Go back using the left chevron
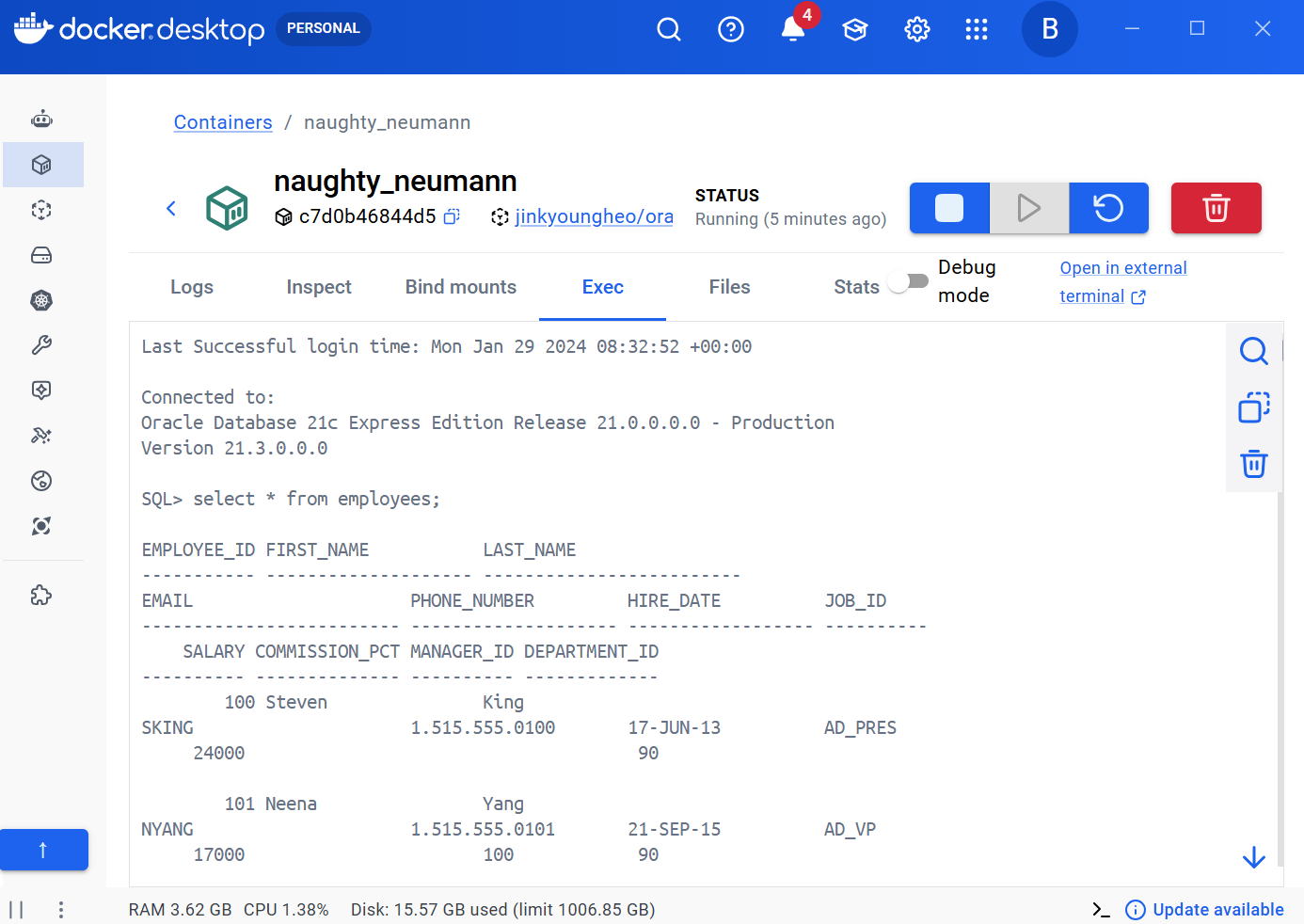 [x=171, y=208]
